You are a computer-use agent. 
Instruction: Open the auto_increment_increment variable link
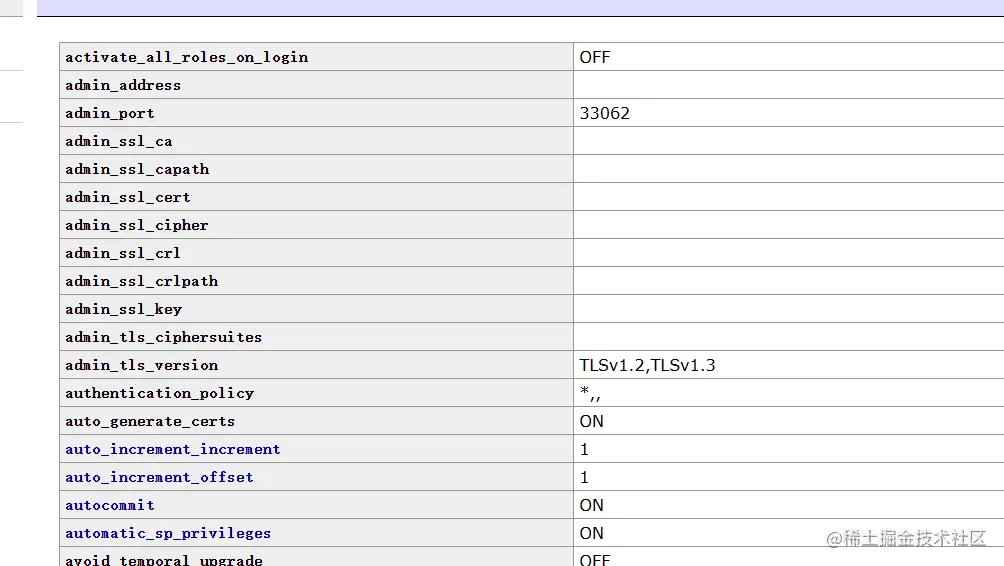pyautogui.click(x=172, y=449)
